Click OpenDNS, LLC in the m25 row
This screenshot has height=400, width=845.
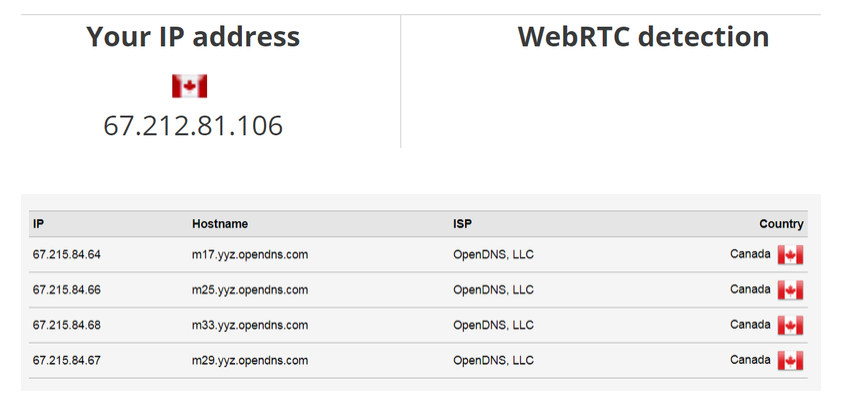494,290
